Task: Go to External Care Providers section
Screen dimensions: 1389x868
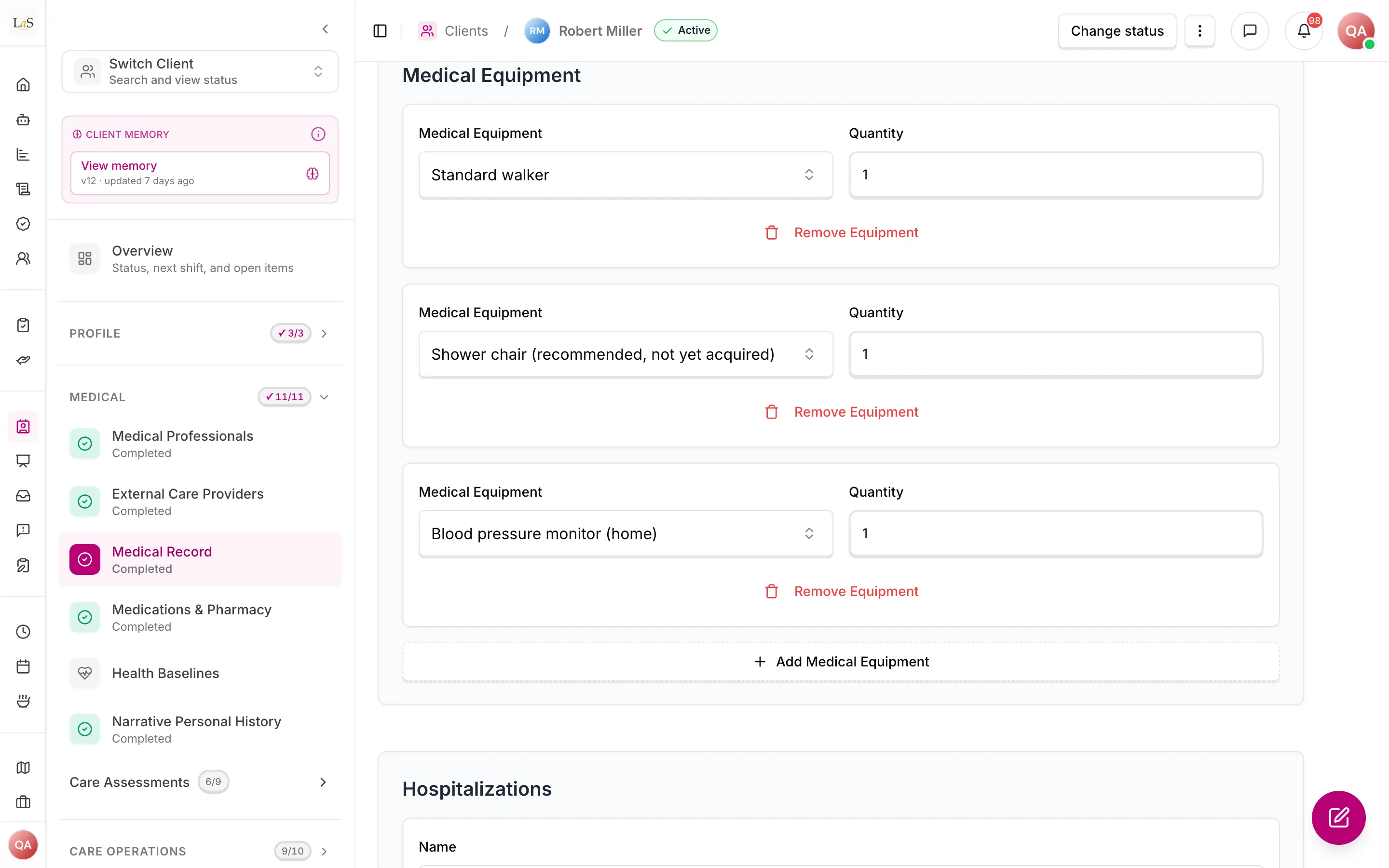Action: pyautogui.click(x=200, y=502)
